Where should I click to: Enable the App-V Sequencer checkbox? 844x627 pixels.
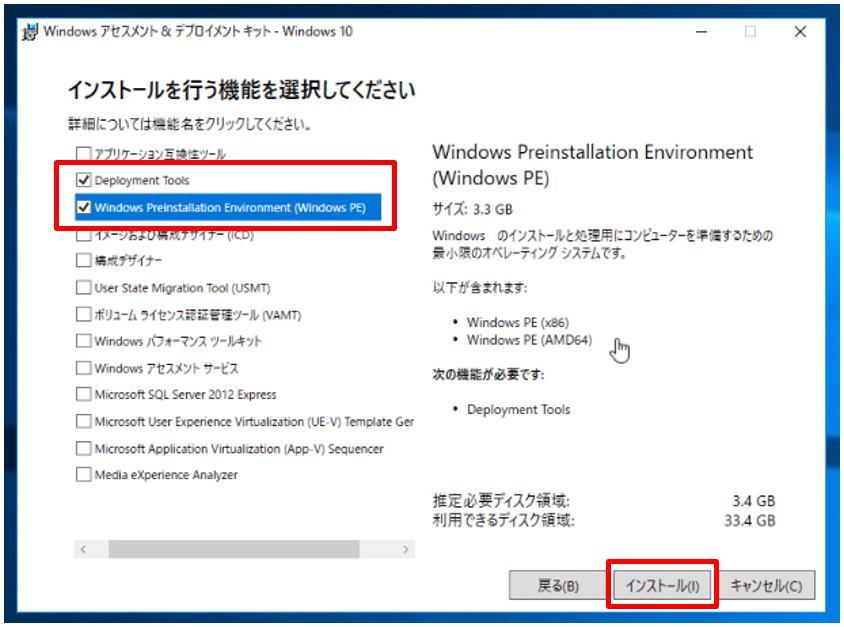pyautogui.click(x=83, y=448)
